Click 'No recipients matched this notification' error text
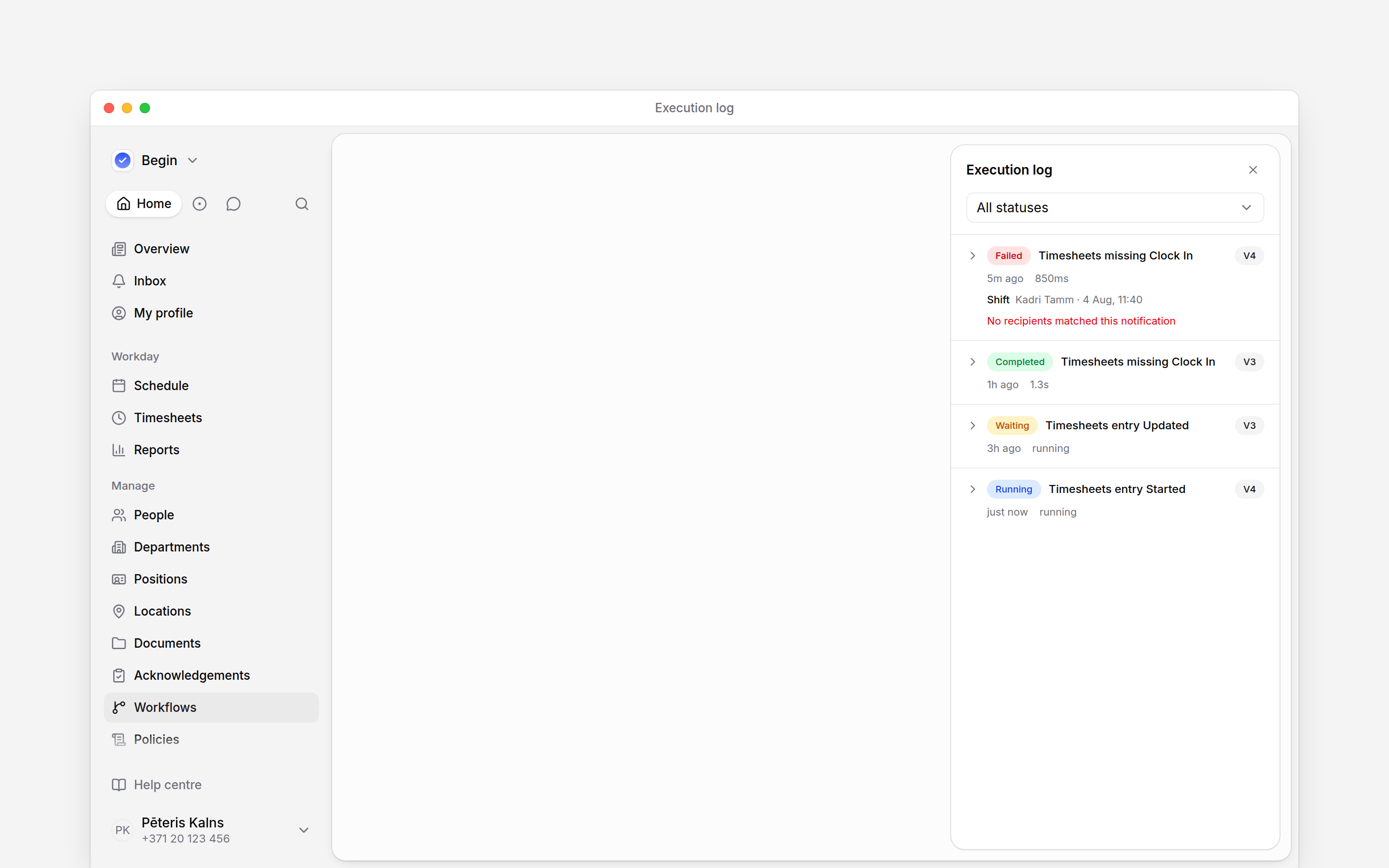 click(x=1081, y=321)
